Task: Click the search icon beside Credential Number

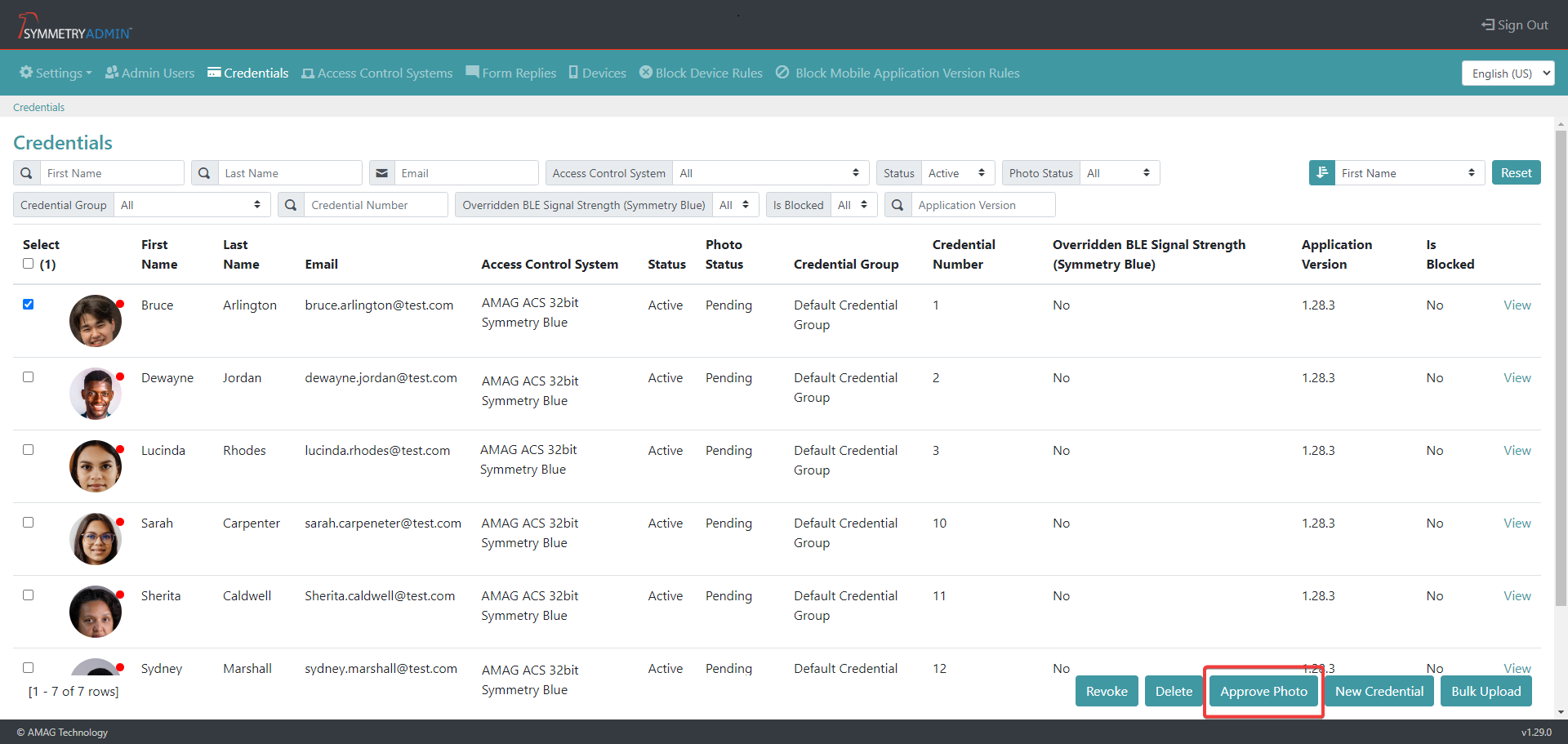Action: (x=291, y=205)
